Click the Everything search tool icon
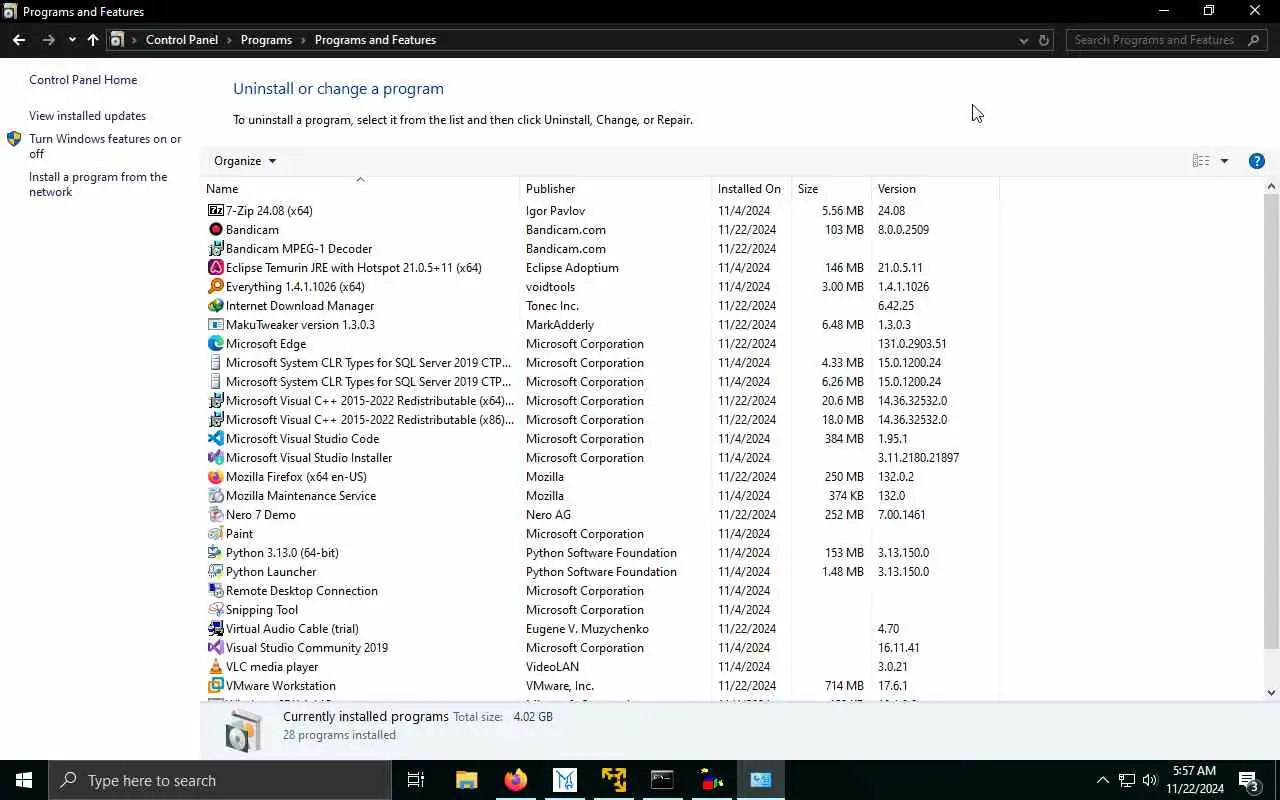Screen dimensions: 1280x800 click(x=215, y=287)
